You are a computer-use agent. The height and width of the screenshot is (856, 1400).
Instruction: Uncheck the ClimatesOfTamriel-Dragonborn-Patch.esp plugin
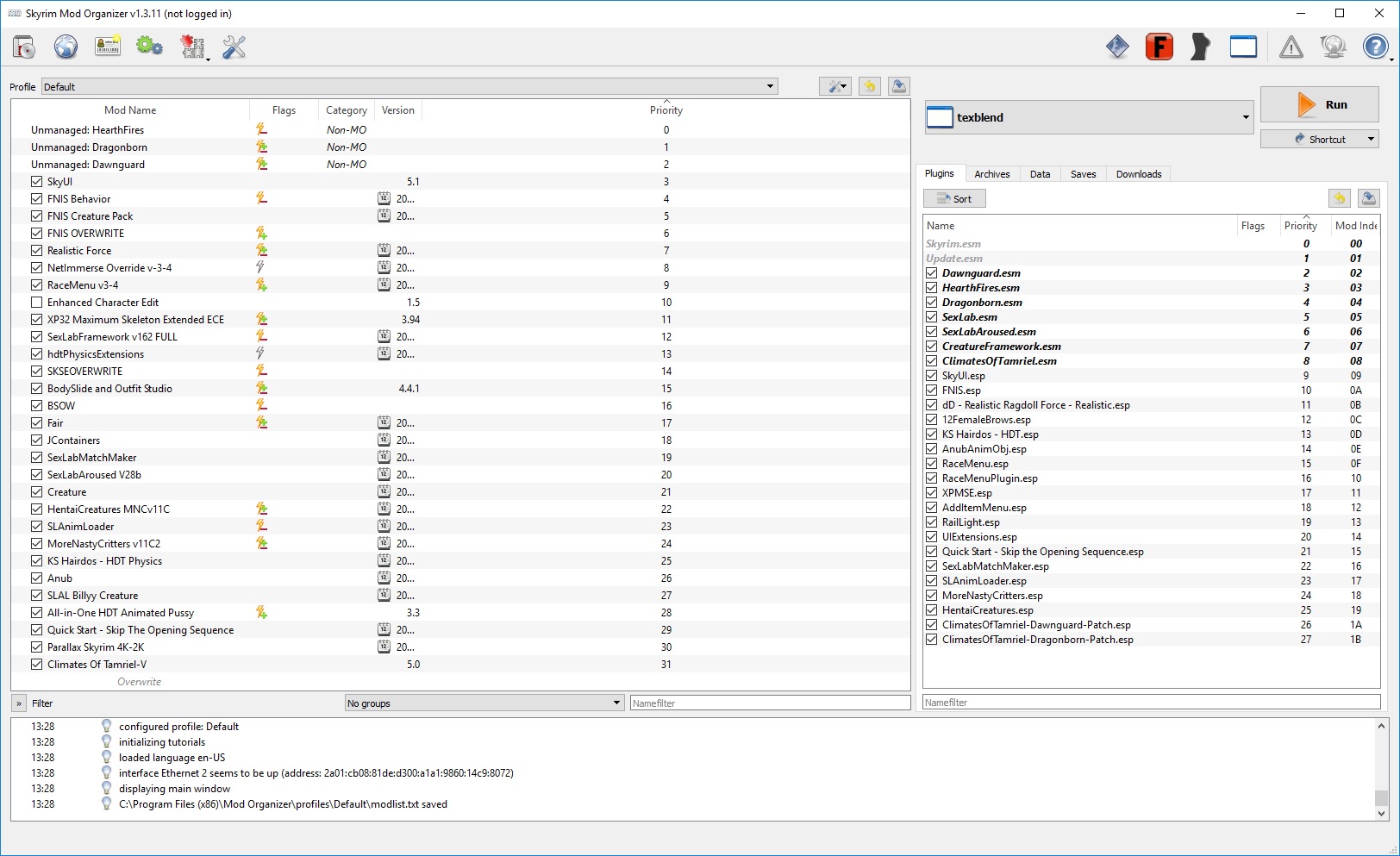(931, 640)
